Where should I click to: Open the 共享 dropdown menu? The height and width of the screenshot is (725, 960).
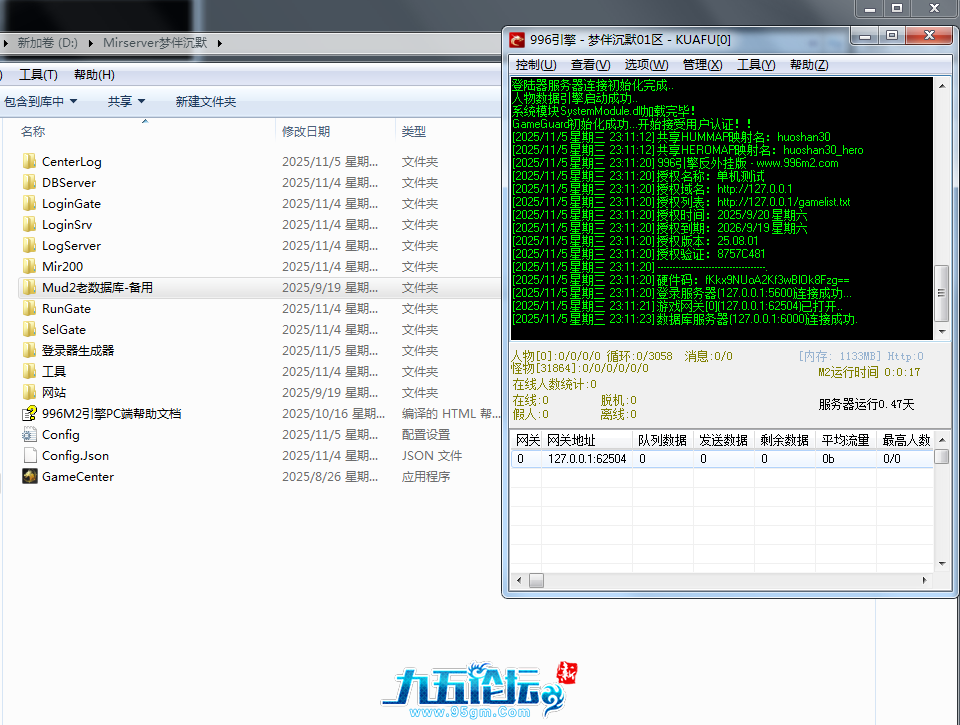pos(126,101)
